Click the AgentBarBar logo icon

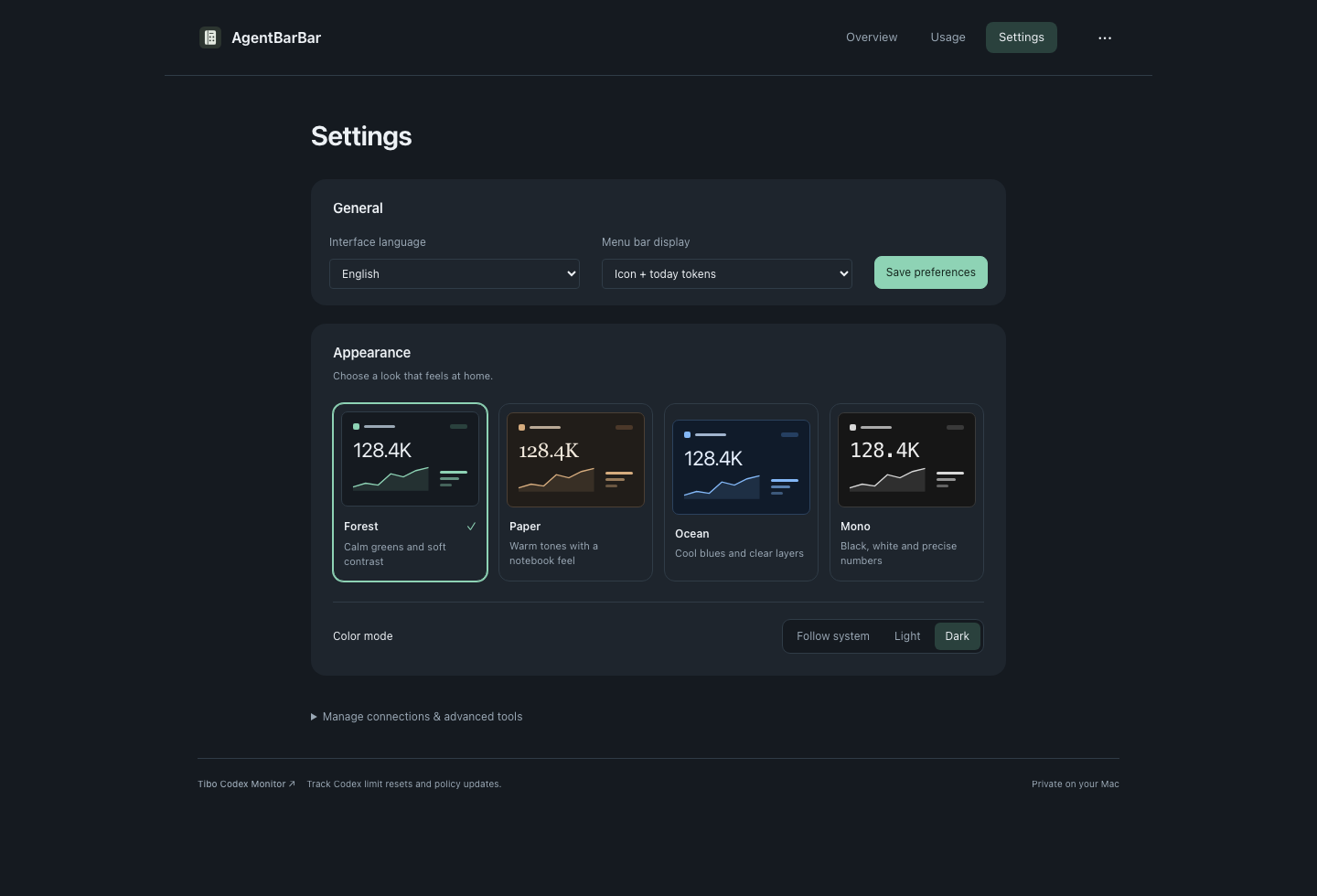[210, 37]
